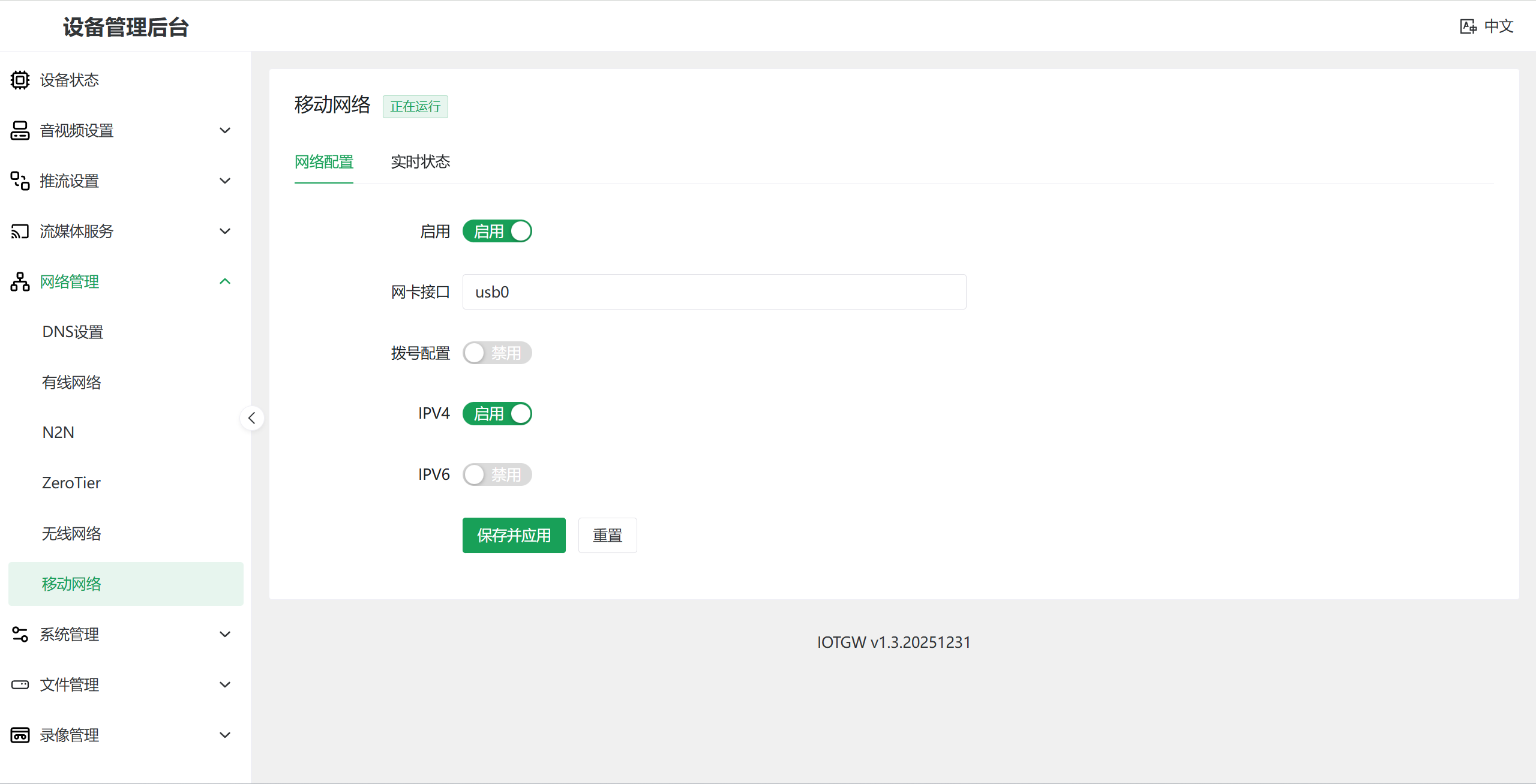
Task: Click the 网络管理 network icon
Action: coord(20,281)
